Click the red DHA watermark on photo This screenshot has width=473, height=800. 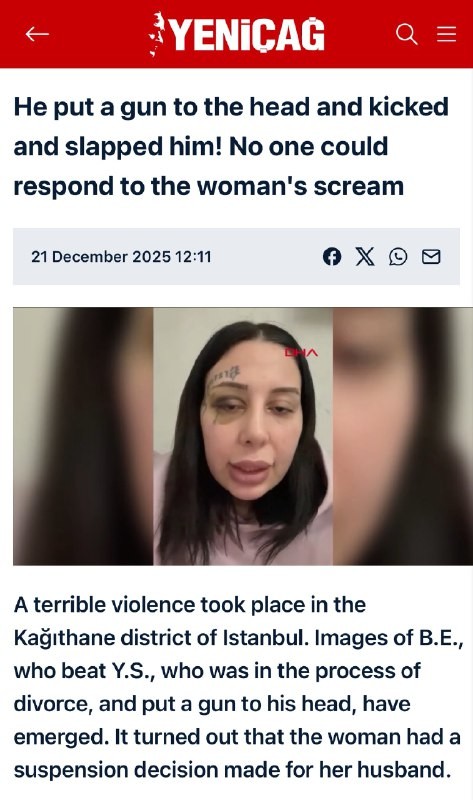tap(301, 353)
